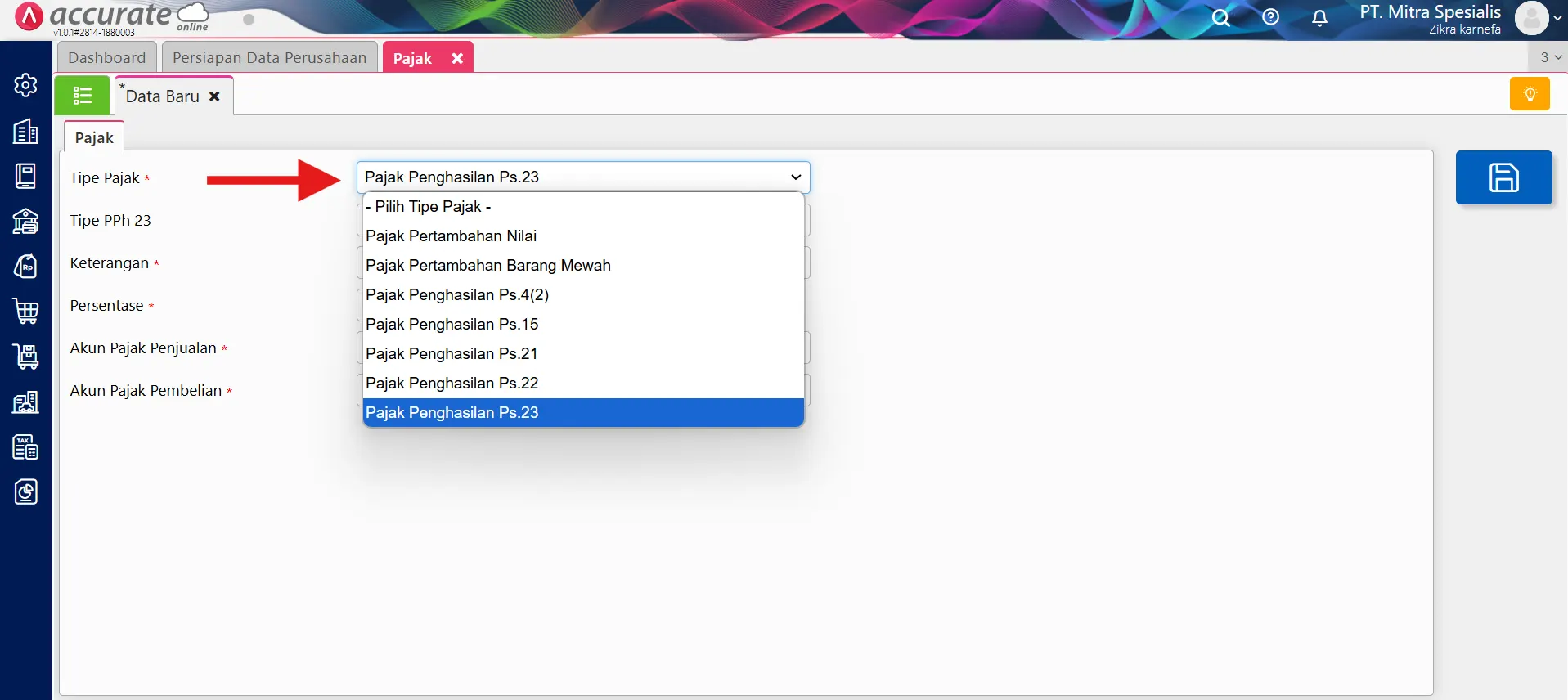Image resolution: width=1568 pixels, height=700 pixels.
Task: Open the Cash & Bank sidebar icon
Action: pos(25,222)
